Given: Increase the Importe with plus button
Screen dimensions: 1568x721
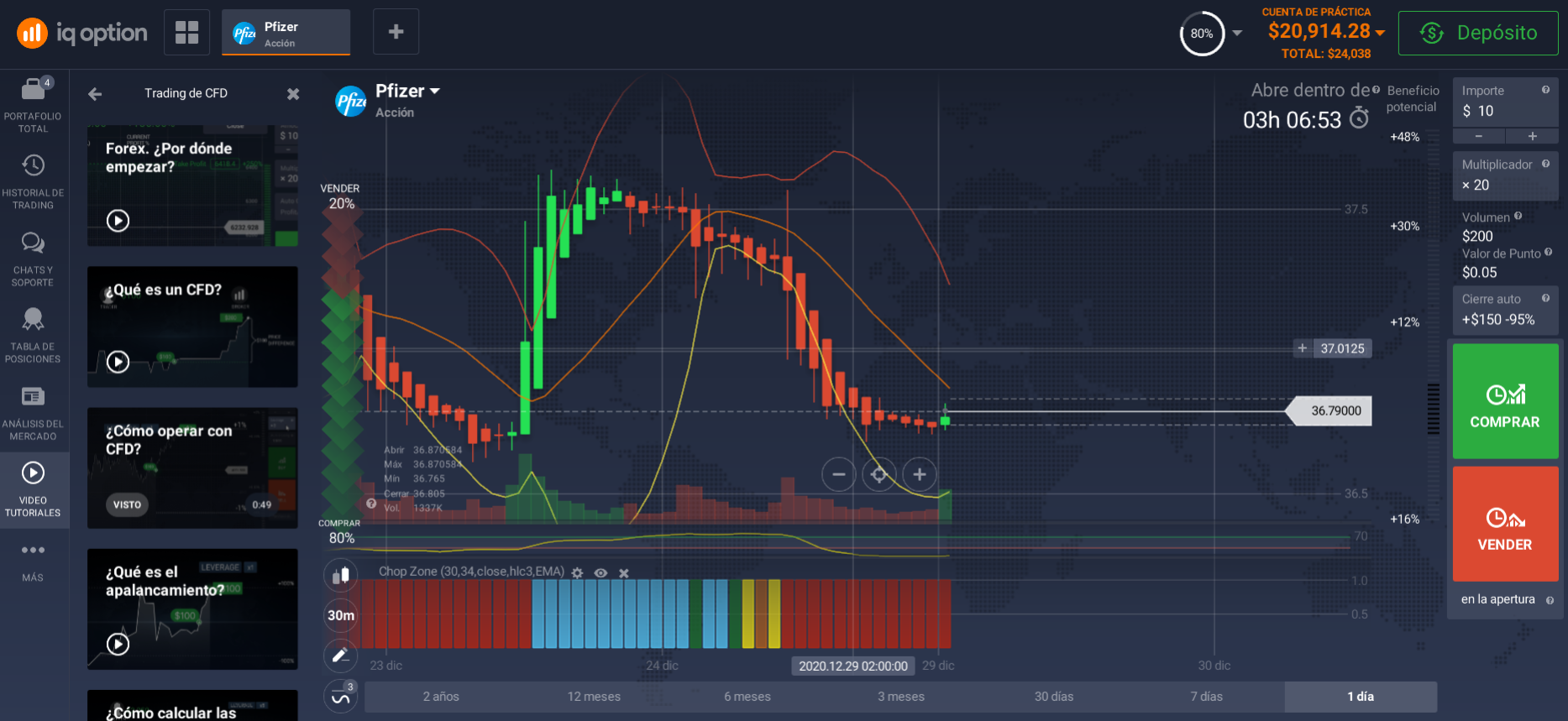Looking at the screenshot, I should (x=1532, y=136).
